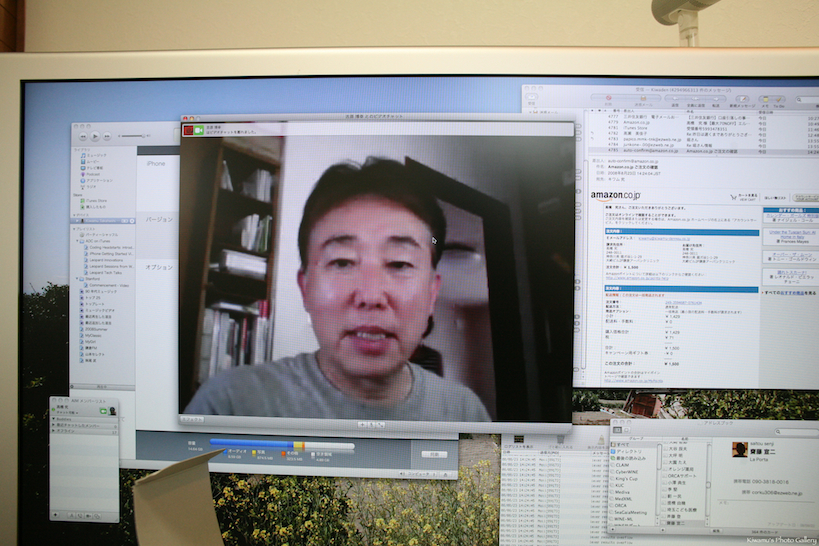This screenshot has height=546, width=819.
Task: Click the contact photo in Address Book
Action: pos(739,449)
